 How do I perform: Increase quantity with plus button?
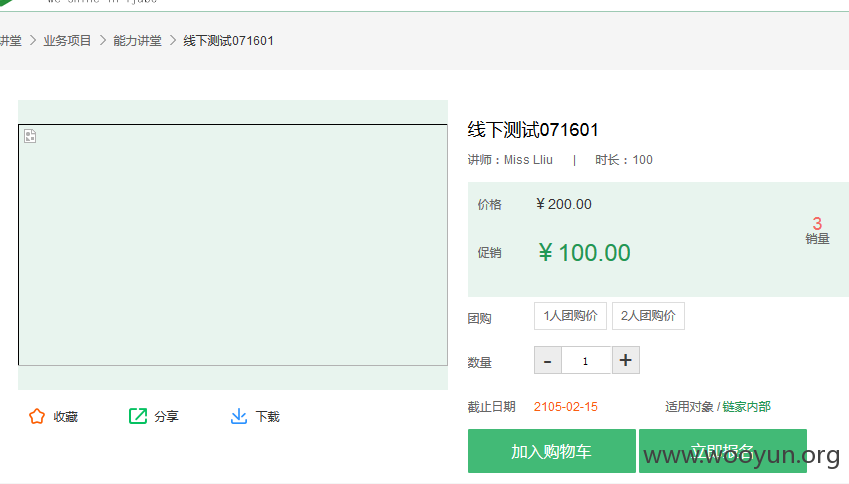click(x=625, y=360)
